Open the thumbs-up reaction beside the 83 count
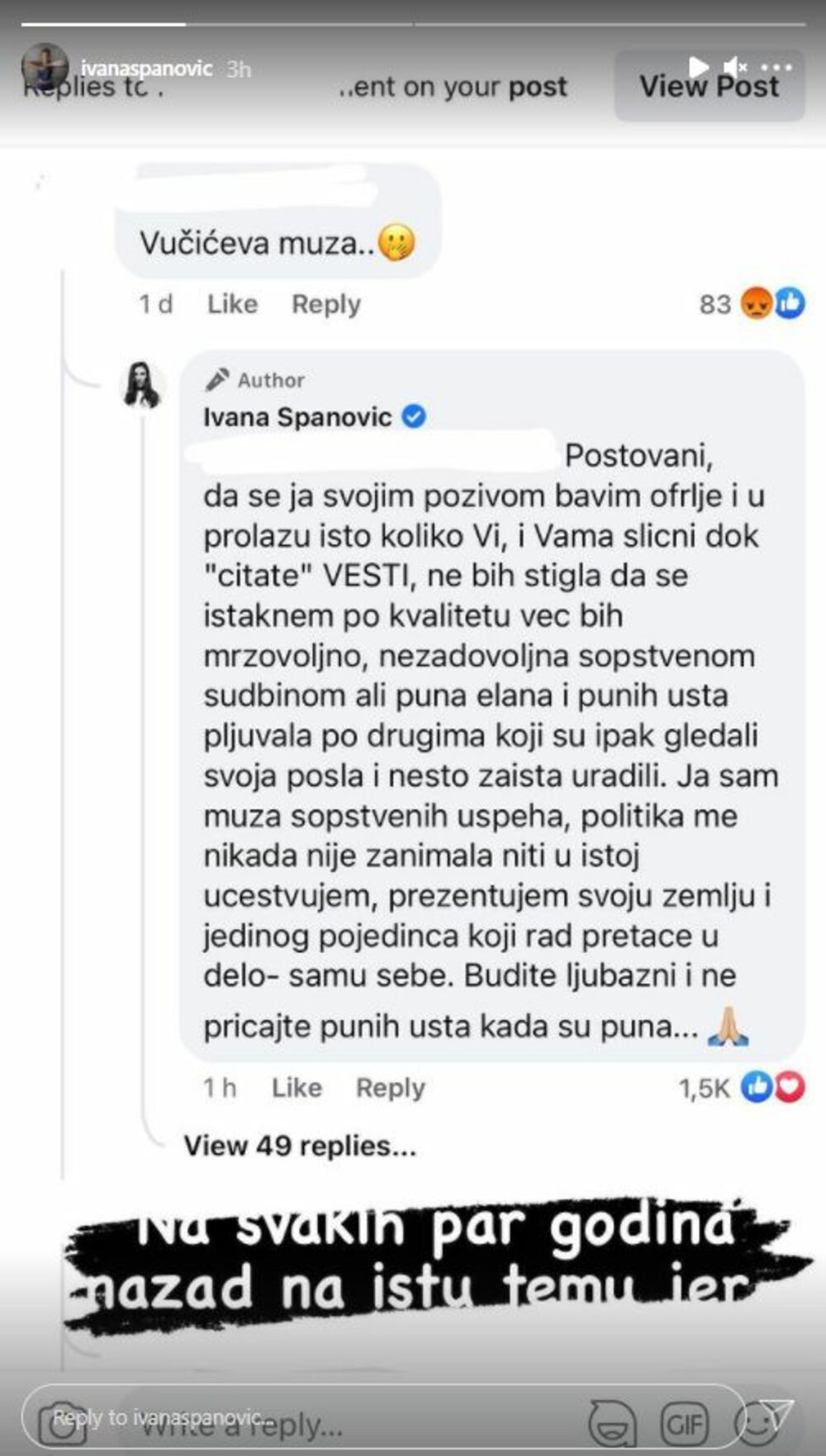The width and height of the screenshot is (826, 1456). [790, 304]
